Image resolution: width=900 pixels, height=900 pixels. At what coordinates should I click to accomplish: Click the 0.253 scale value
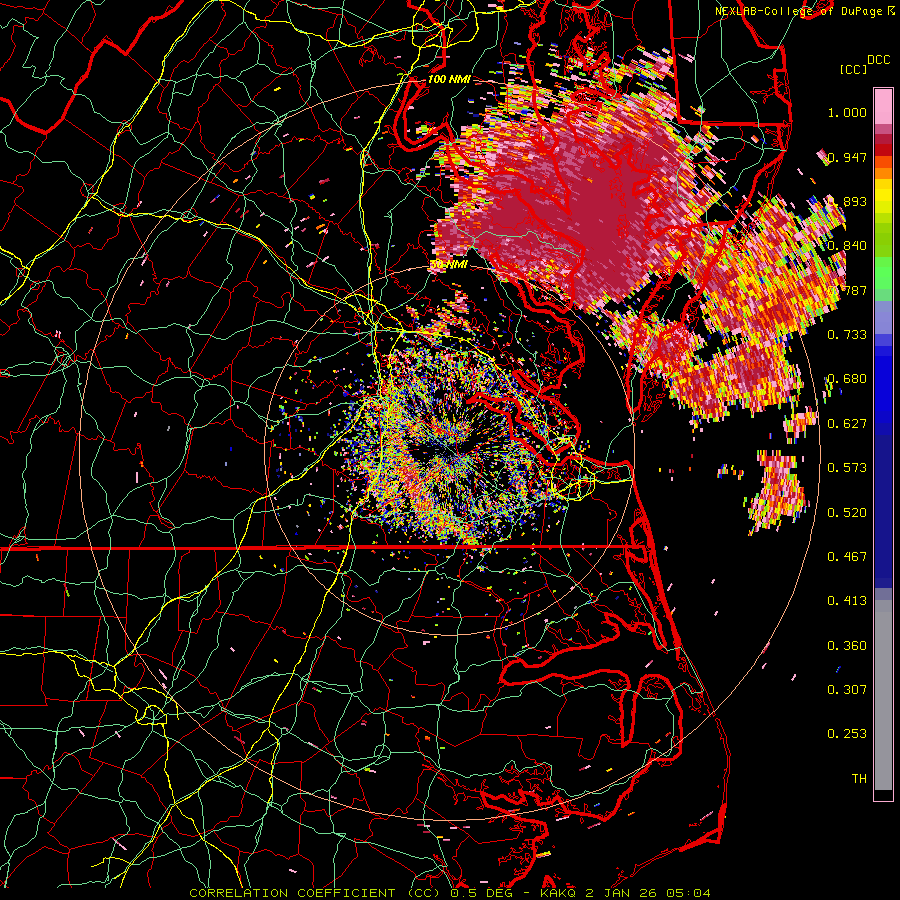(847, 734)
